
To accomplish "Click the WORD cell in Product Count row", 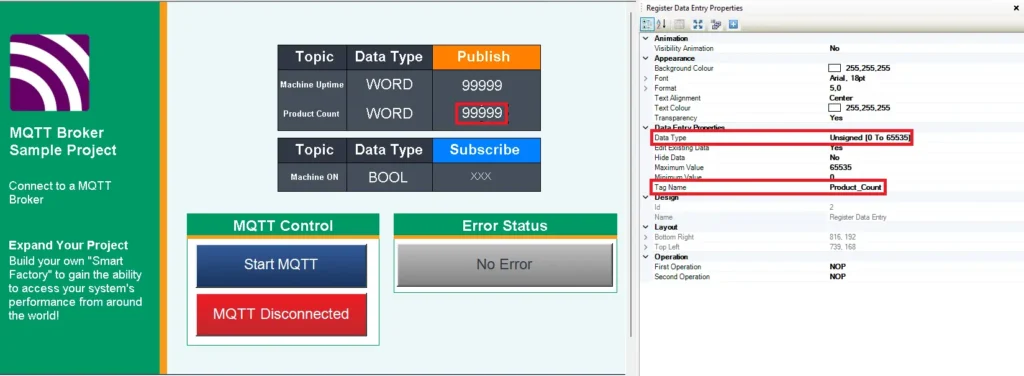I will click(x=389, y=114).
